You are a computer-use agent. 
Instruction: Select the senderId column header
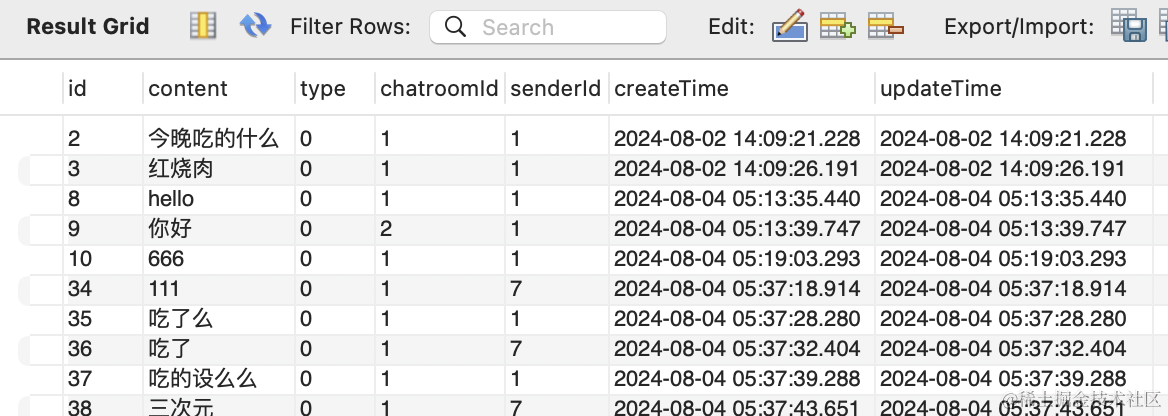pos(555,89)
